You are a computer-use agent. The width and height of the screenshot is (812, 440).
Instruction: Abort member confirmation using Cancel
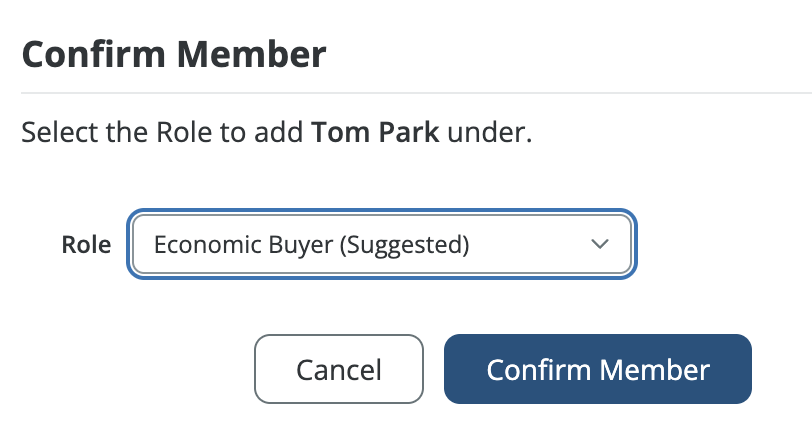click(339, 369)
